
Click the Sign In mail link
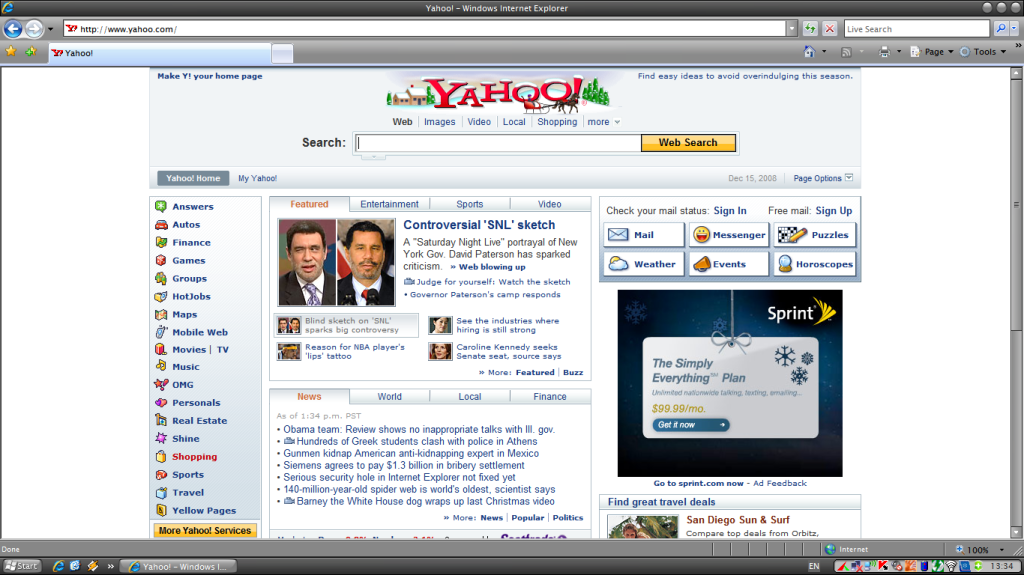coord(729,210)
